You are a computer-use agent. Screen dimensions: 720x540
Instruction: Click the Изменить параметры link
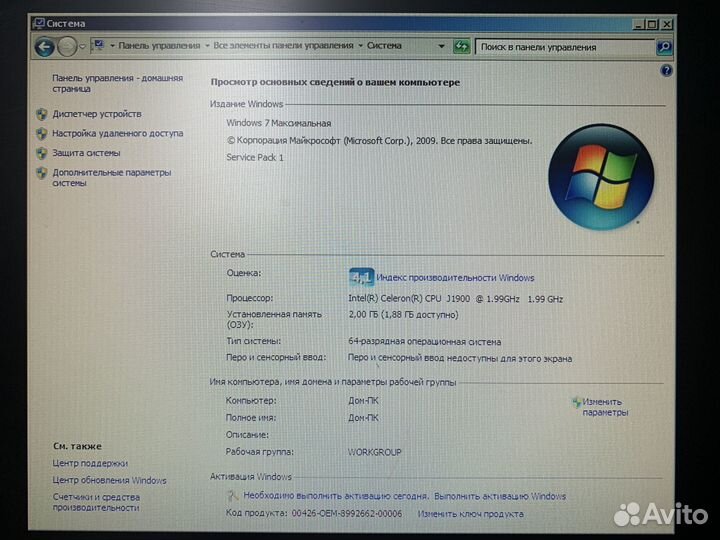(605, 407)
